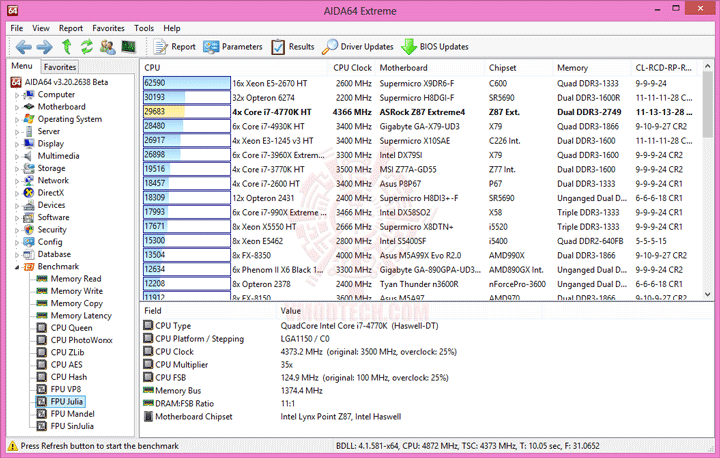Open the Tools menu
720x458 pixels.
144,28
